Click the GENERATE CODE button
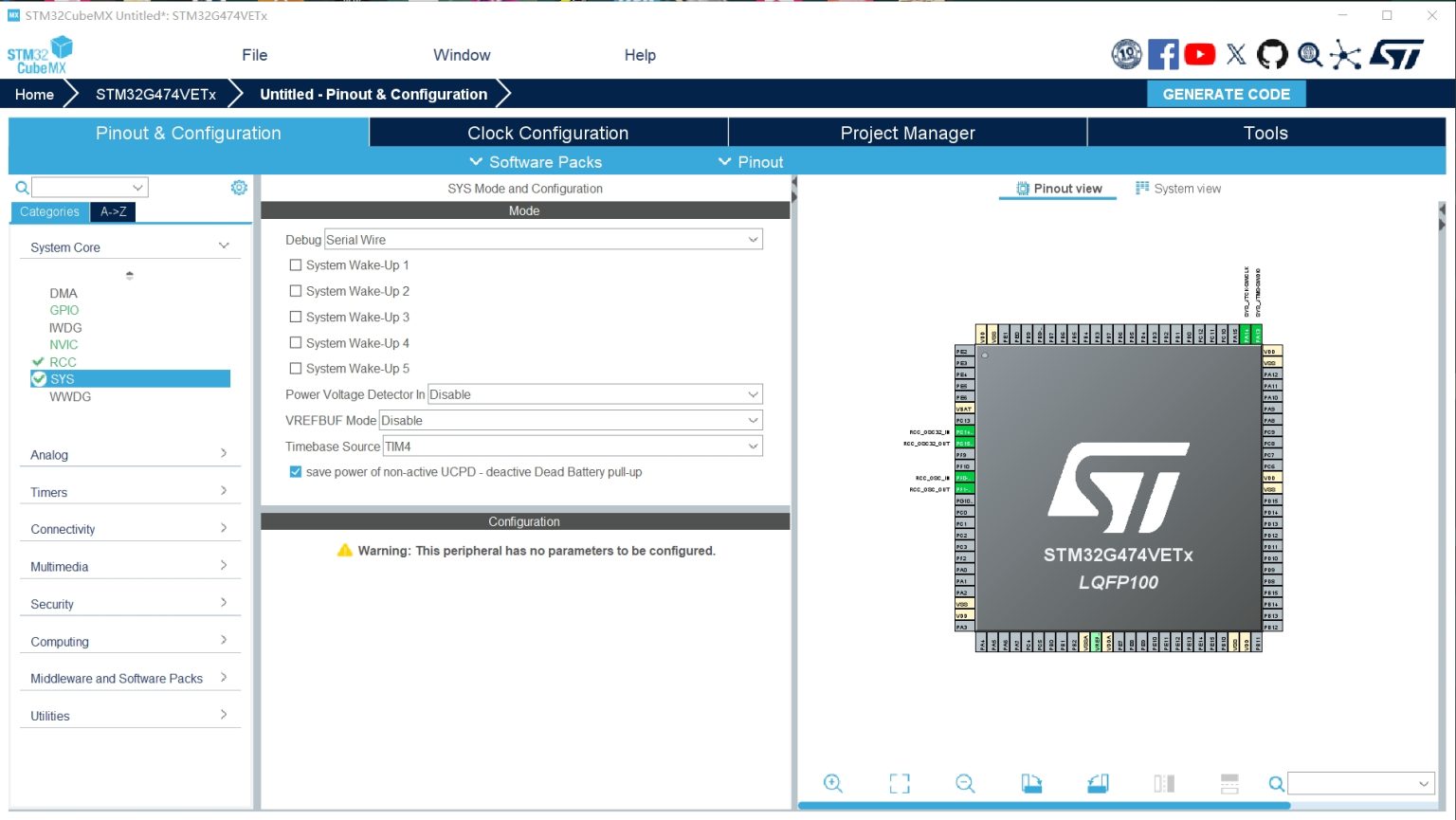Image resolution: width=1456 pixels, height=820 pixels. tap(1226, 94)
